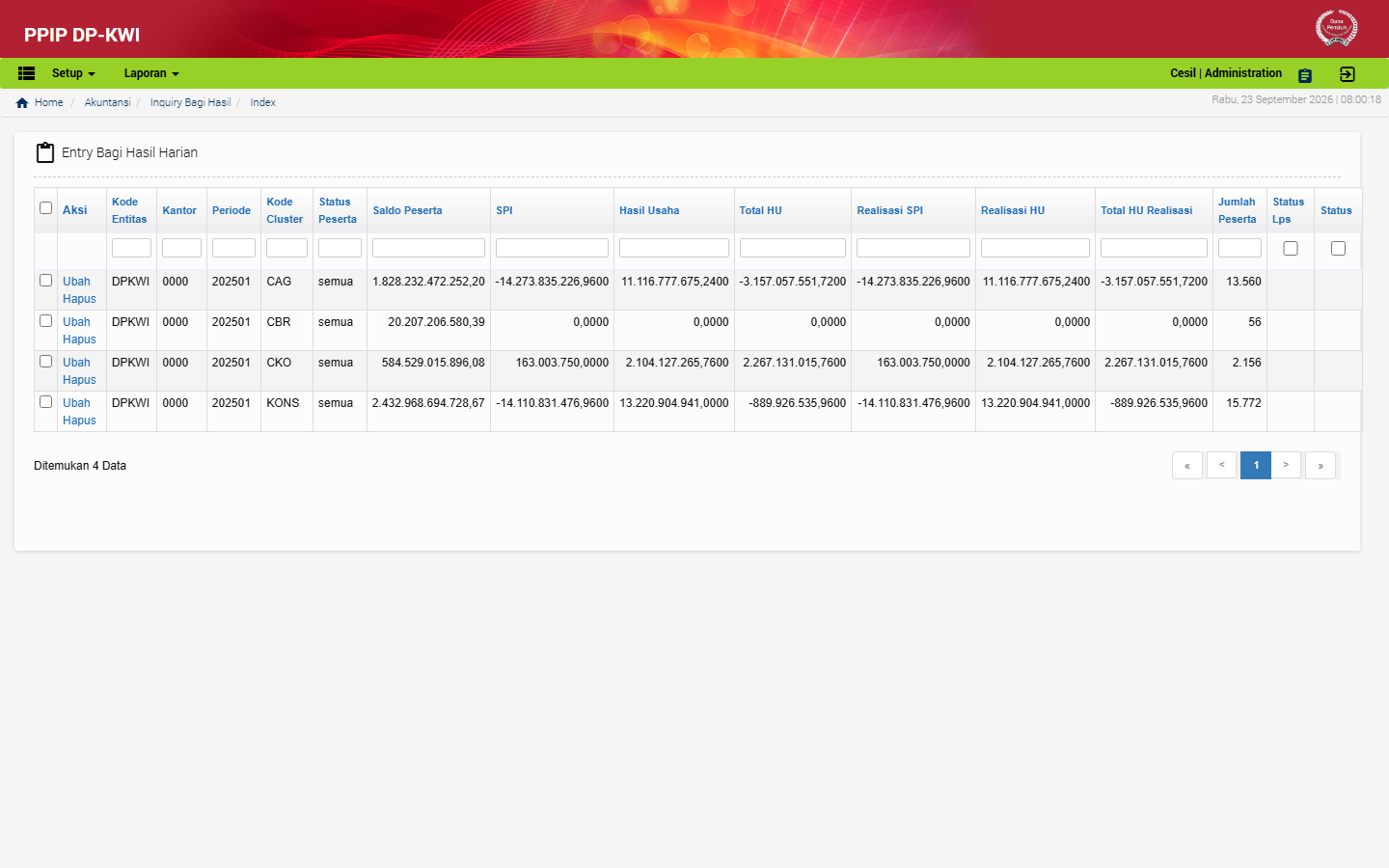The image size is (1389, 868).
Task: Select the checkbox for the CBR row
Action: point(45,321)
